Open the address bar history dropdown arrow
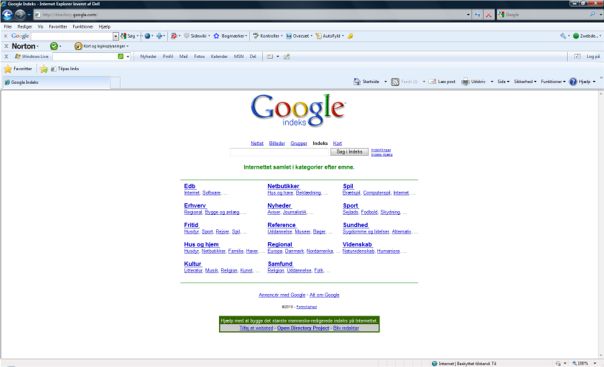This screenshot has height=367, width=604. [x=468, y=15]
